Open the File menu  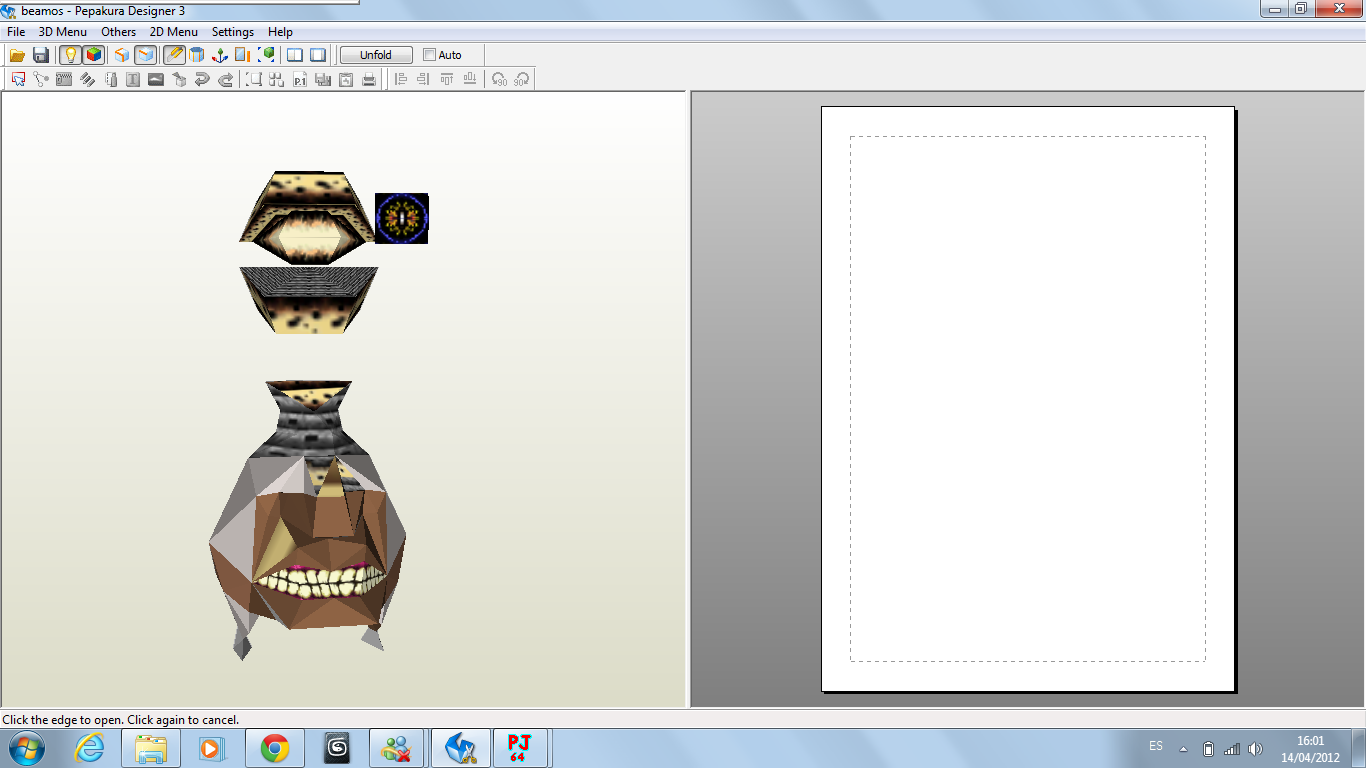pyautogui.click(x=16, y=32)
